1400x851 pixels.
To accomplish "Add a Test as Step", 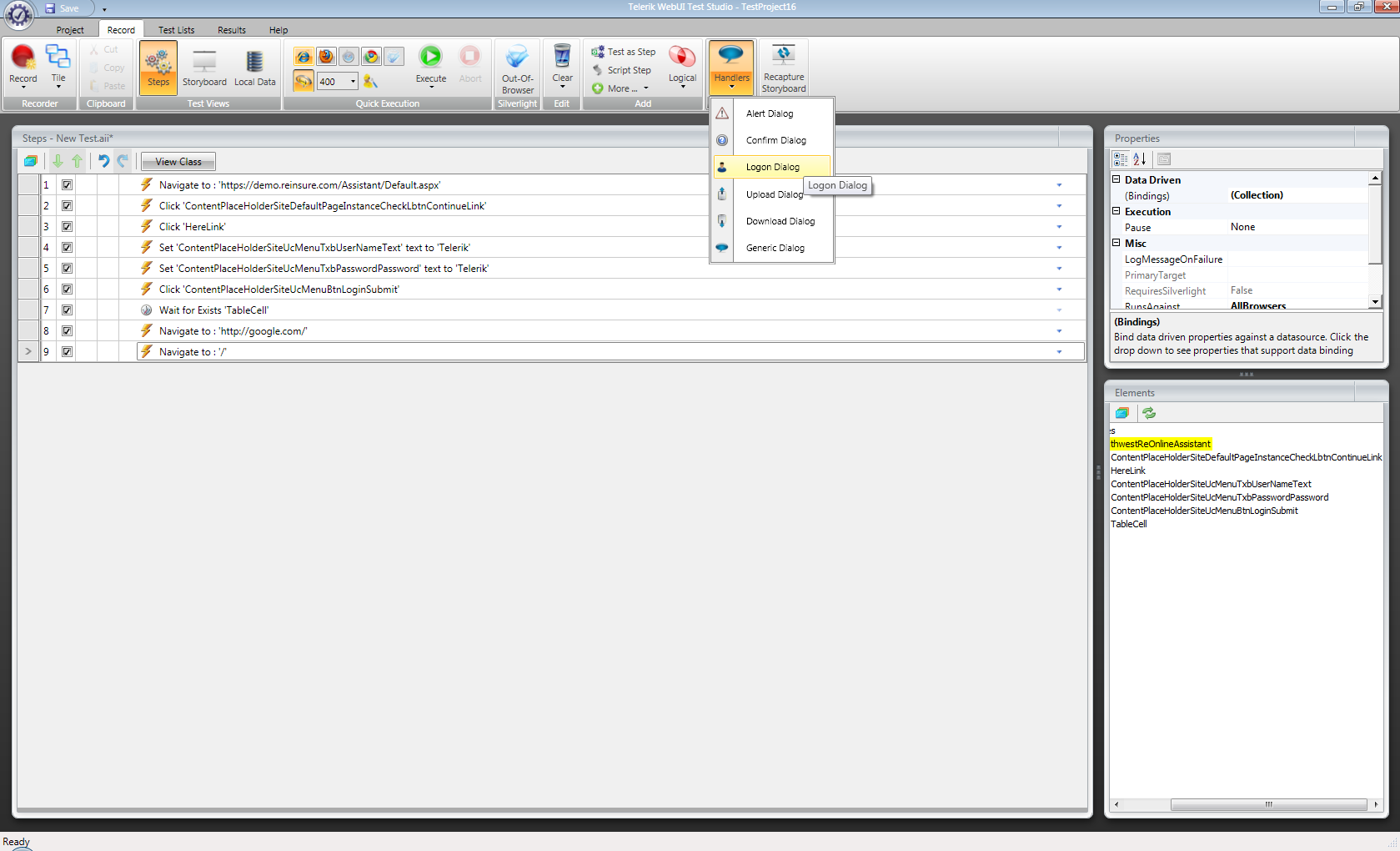I will (624, 52).
